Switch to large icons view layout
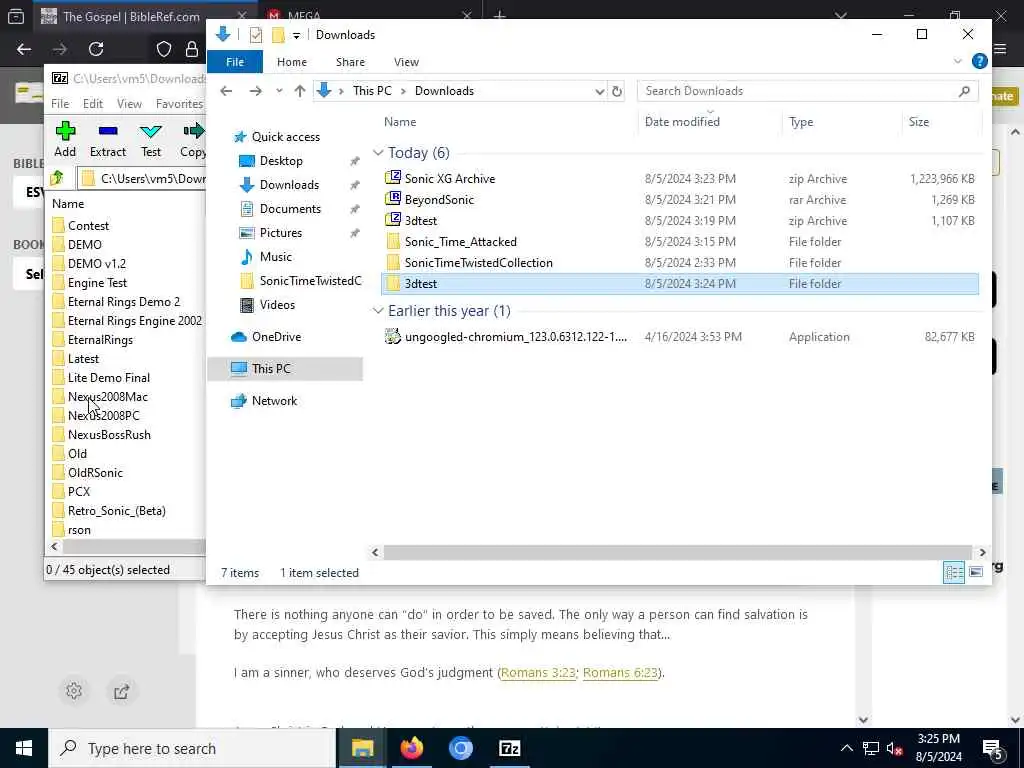Screen dimensions: 1024x768 pyautogui.click(x=976, y=573)
